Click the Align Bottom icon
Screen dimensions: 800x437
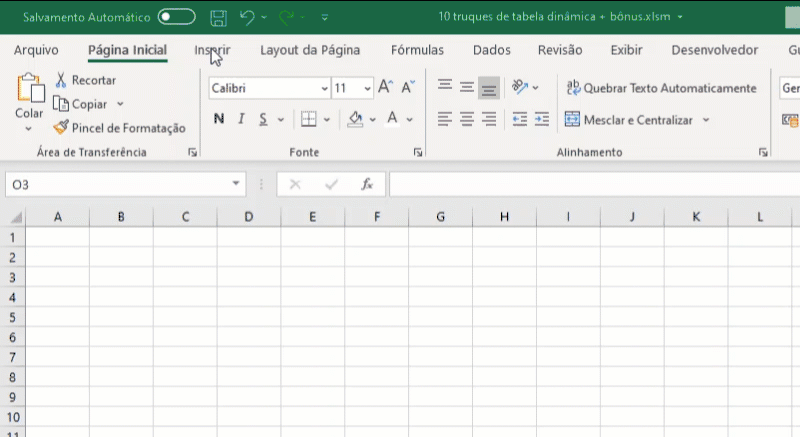489,88
